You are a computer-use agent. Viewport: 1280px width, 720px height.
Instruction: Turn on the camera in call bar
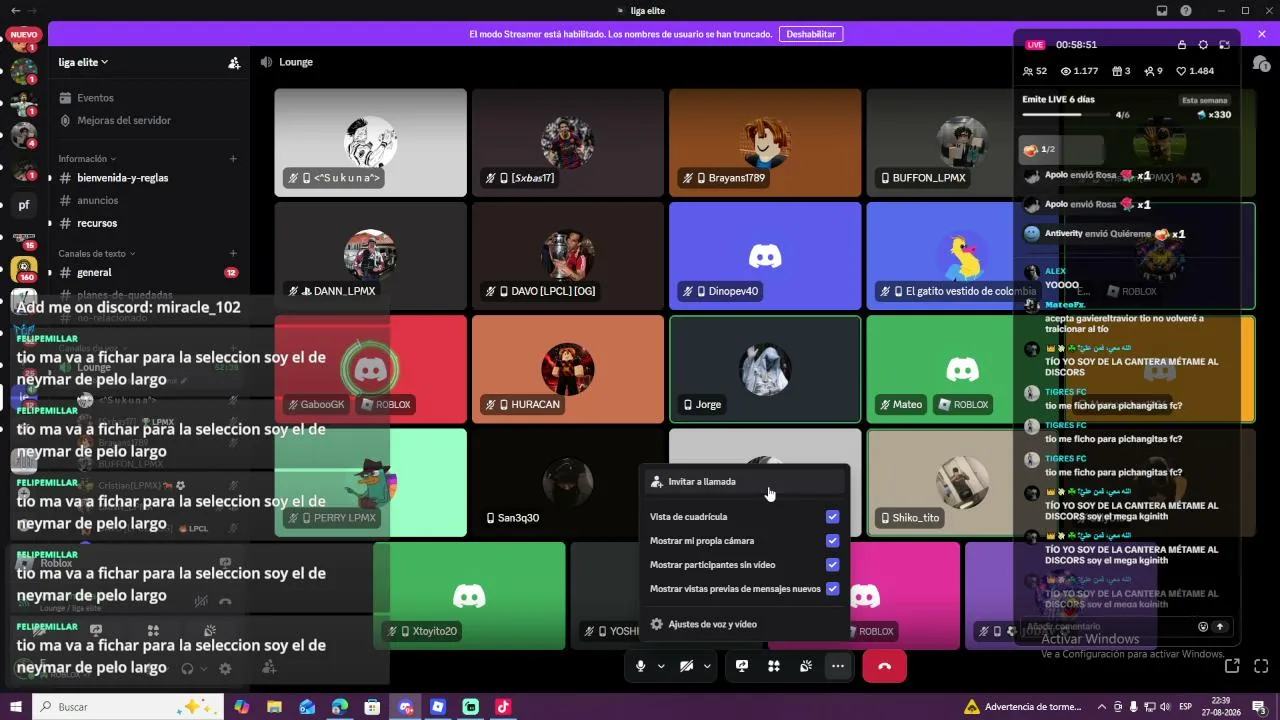686,666
